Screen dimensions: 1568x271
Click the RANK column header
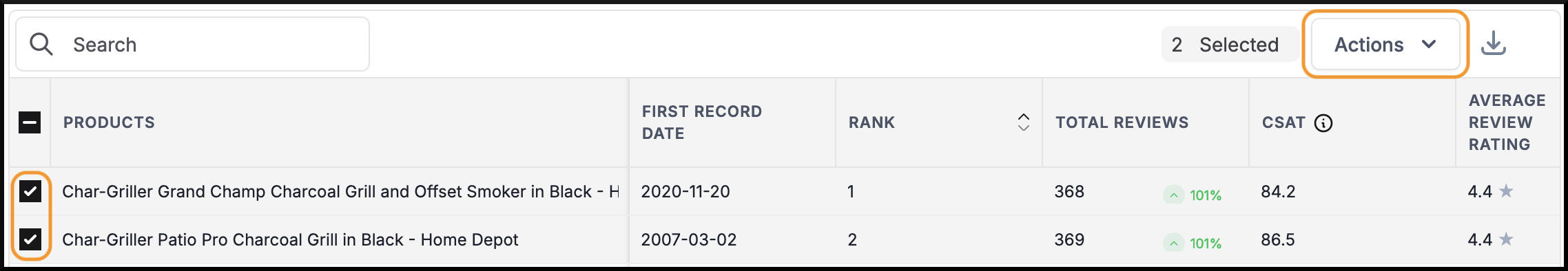[871, 122]
